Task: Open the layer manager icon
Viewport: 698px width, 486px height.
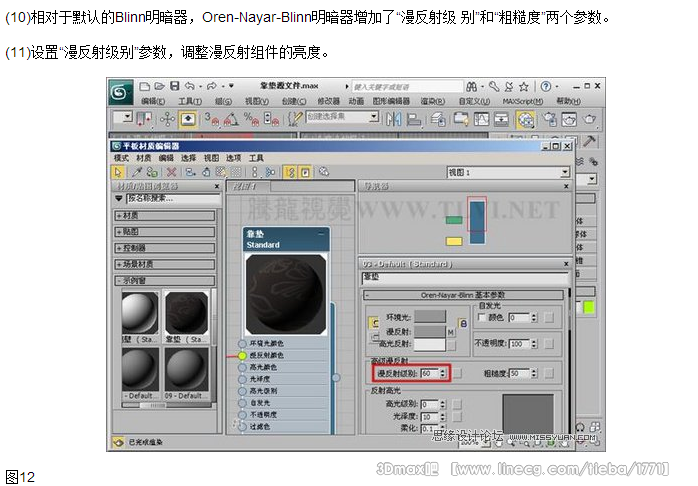Action: [438, 119]
